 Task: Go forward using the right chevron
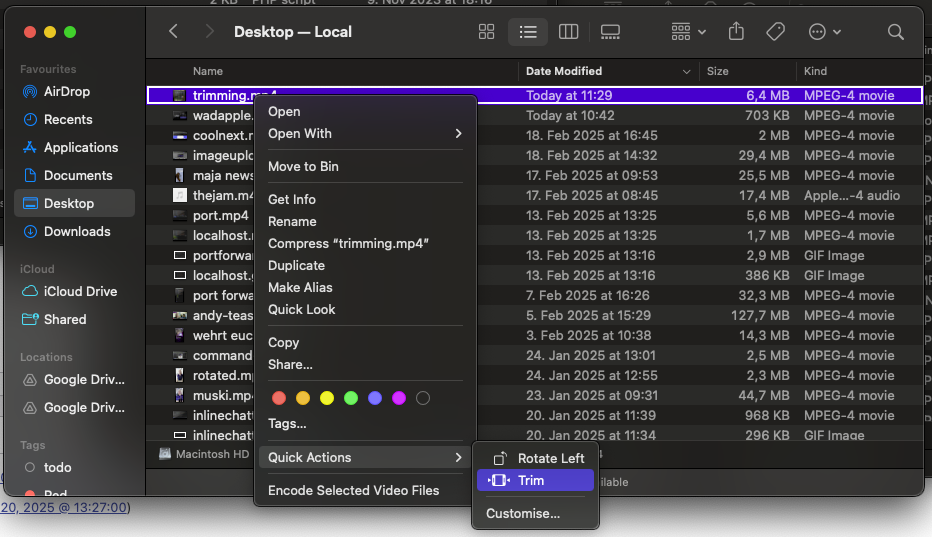[x=209, y=32]
